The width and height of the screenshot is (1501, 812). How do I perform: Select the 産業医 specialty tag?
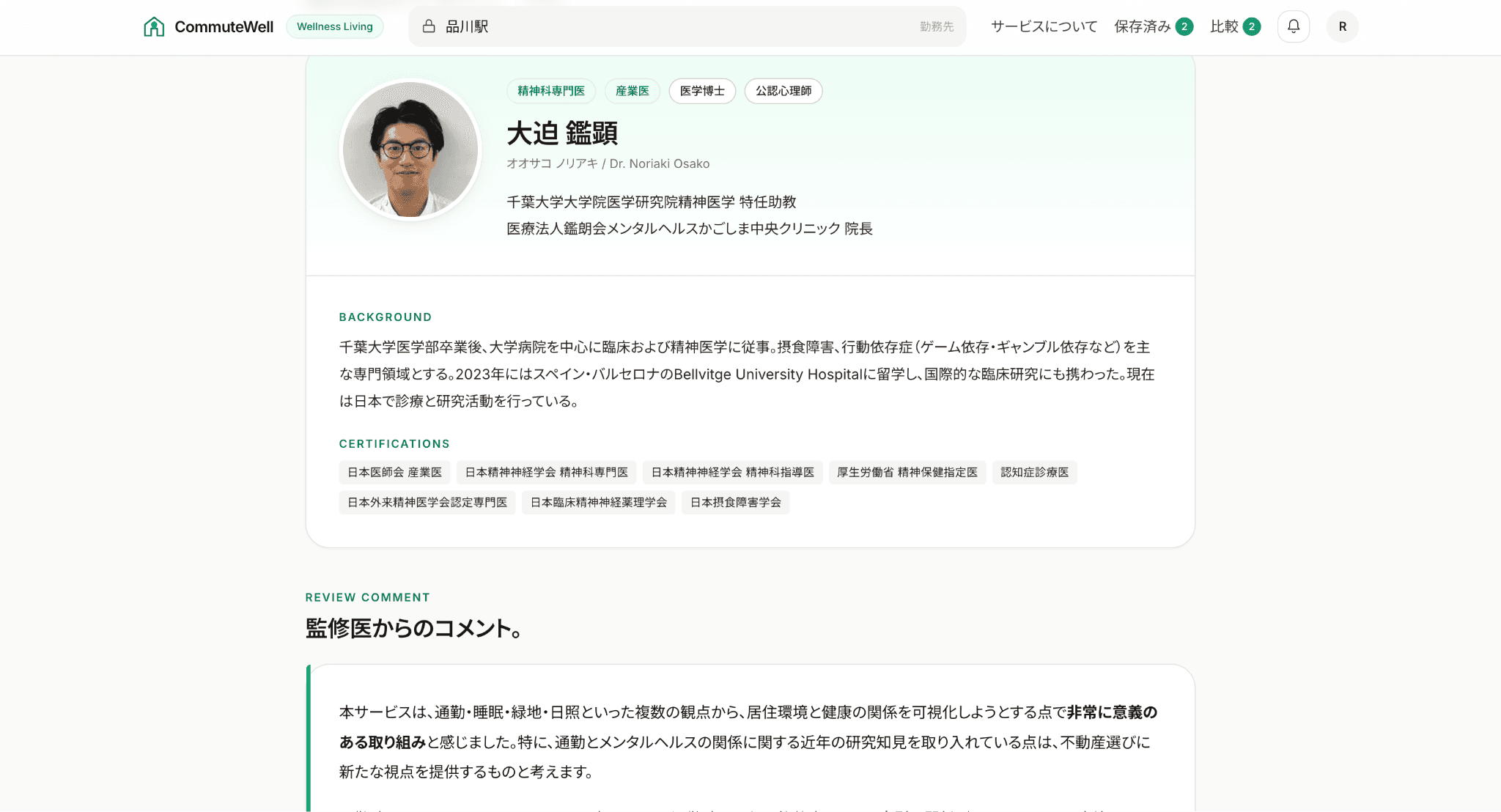[632, 91]
